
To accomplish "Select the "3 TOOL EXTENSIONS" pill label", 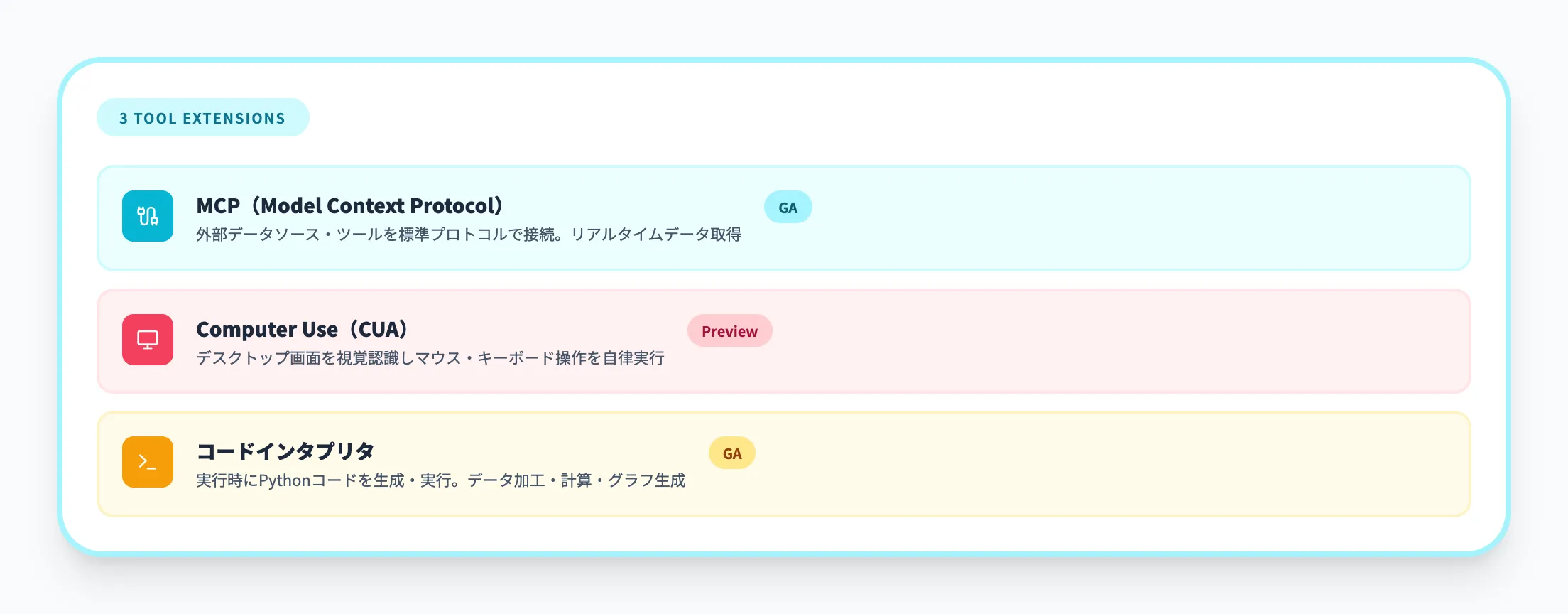I will click(x=202, y=118).
